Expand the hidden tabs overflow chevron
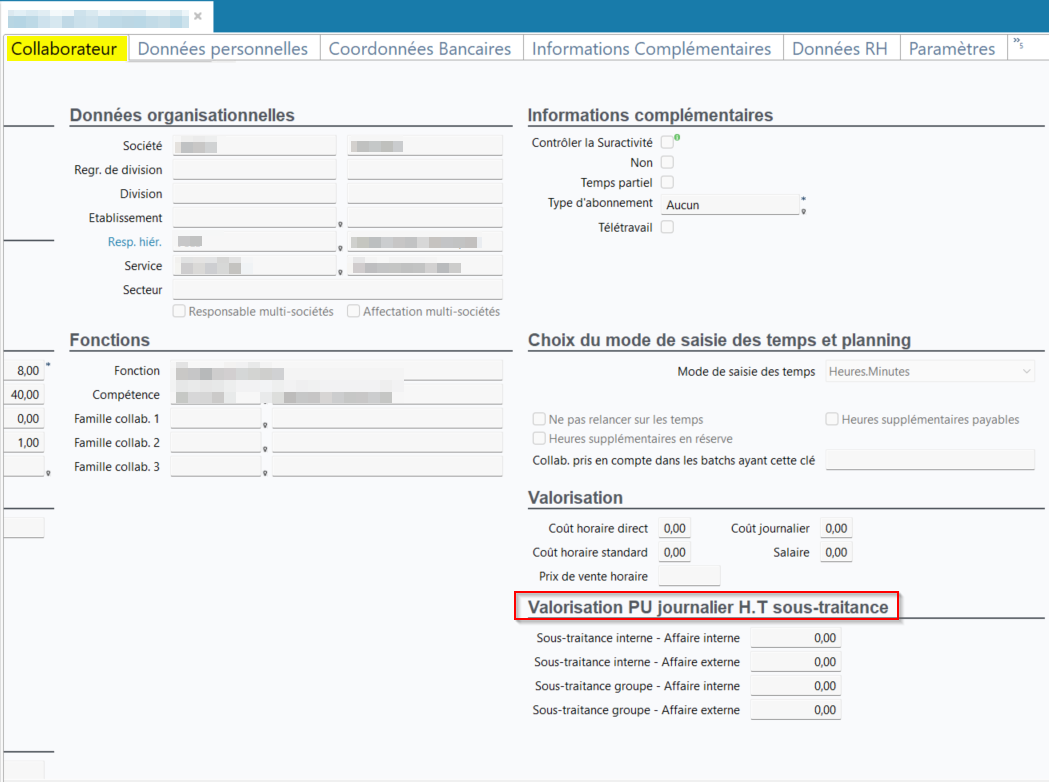The width and height of the screenshot is (1049, 782). (1017, 43)
